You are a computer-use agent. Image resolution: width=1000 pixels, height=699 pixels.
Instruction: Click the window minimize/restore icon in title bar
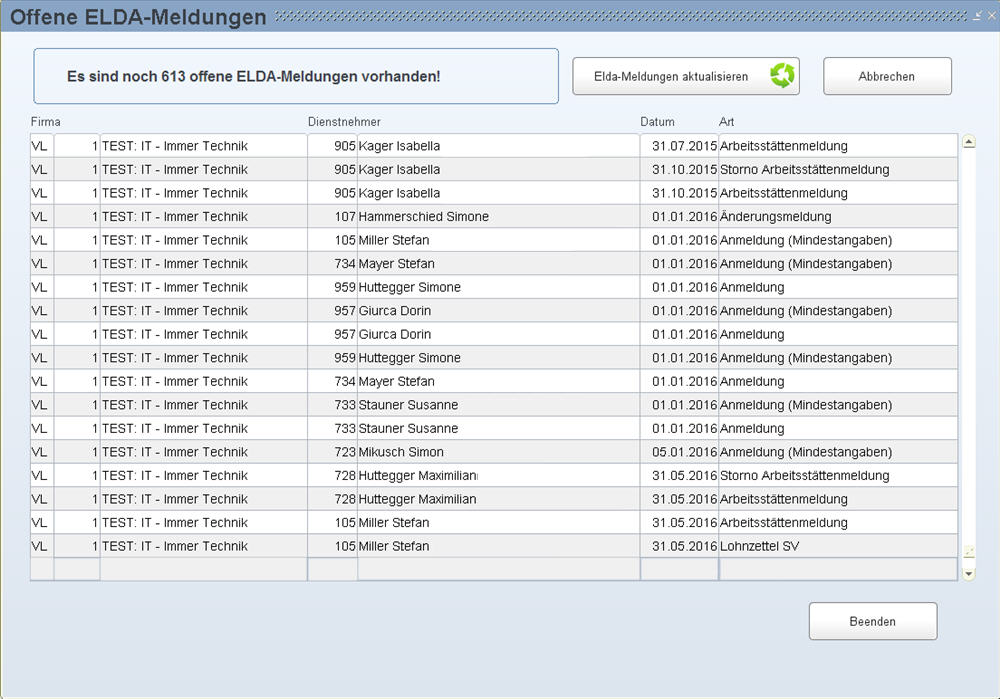click(977, 16)
